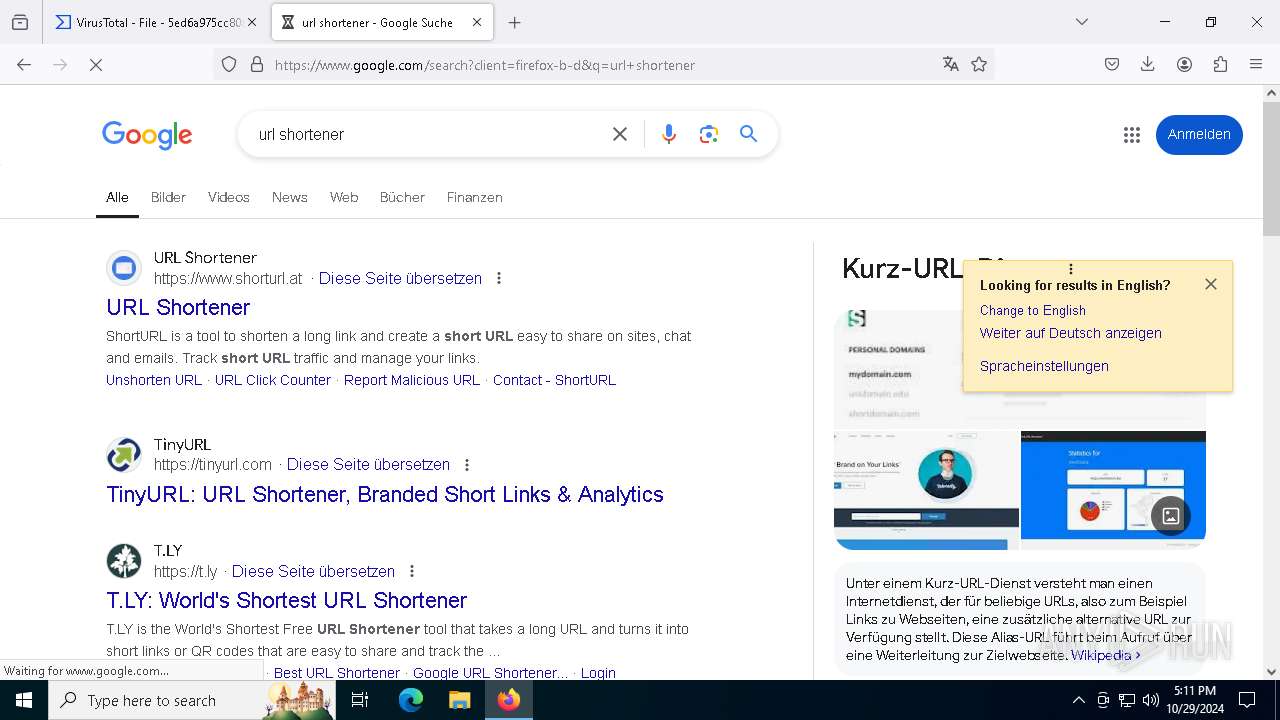
Task: Submit search with magnifier icon
Action: 748,134
